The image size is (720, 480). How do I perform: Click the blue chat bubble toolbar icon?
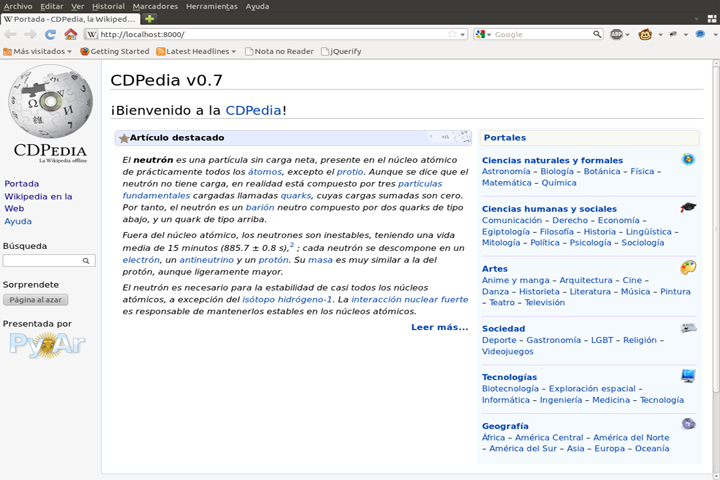(700, 34)
